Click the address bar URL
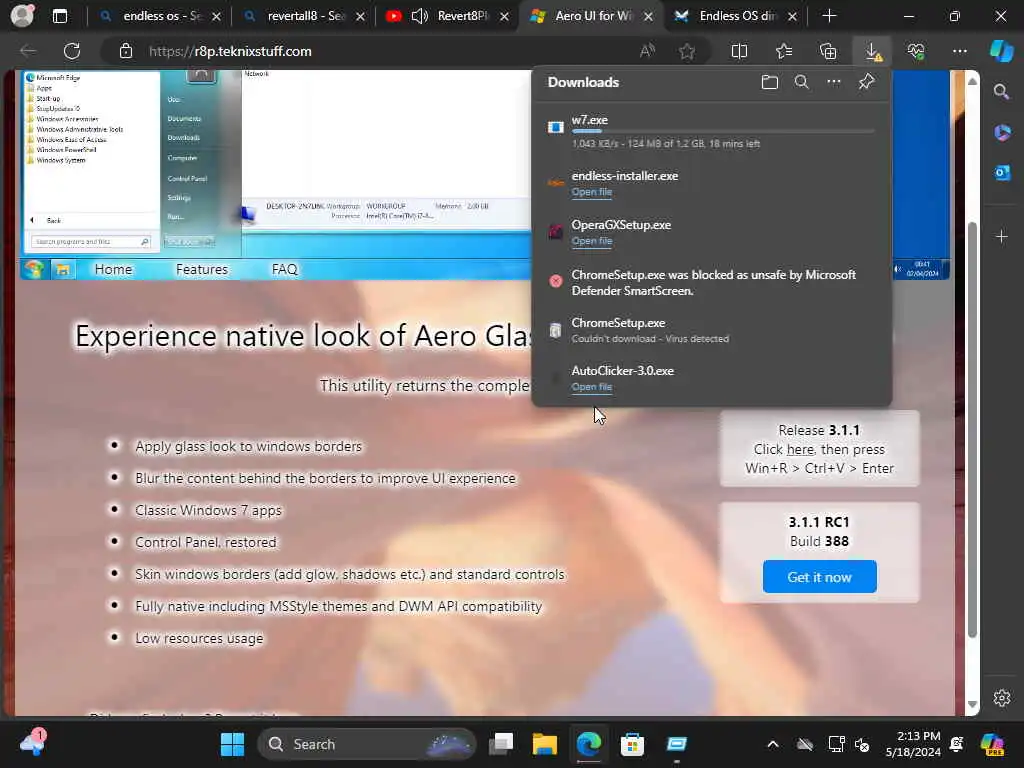 pyautogui.click(x=230, y=51)
